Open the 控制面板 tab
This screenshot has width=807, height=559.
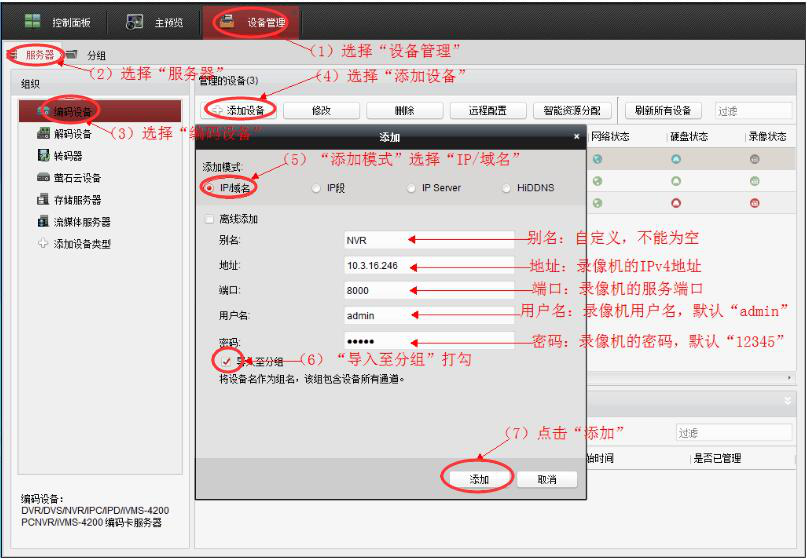click(x=58, y=22)
